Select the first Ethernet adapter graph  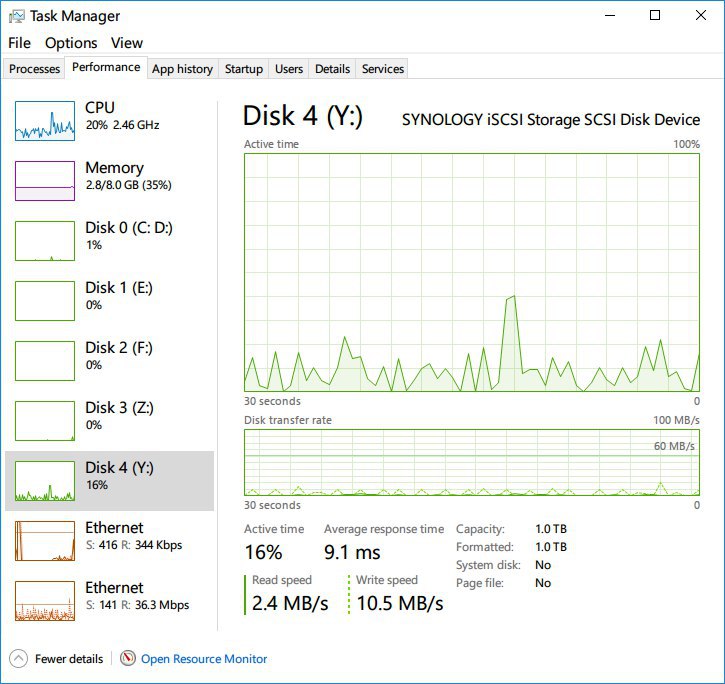[x=45, y=541]
